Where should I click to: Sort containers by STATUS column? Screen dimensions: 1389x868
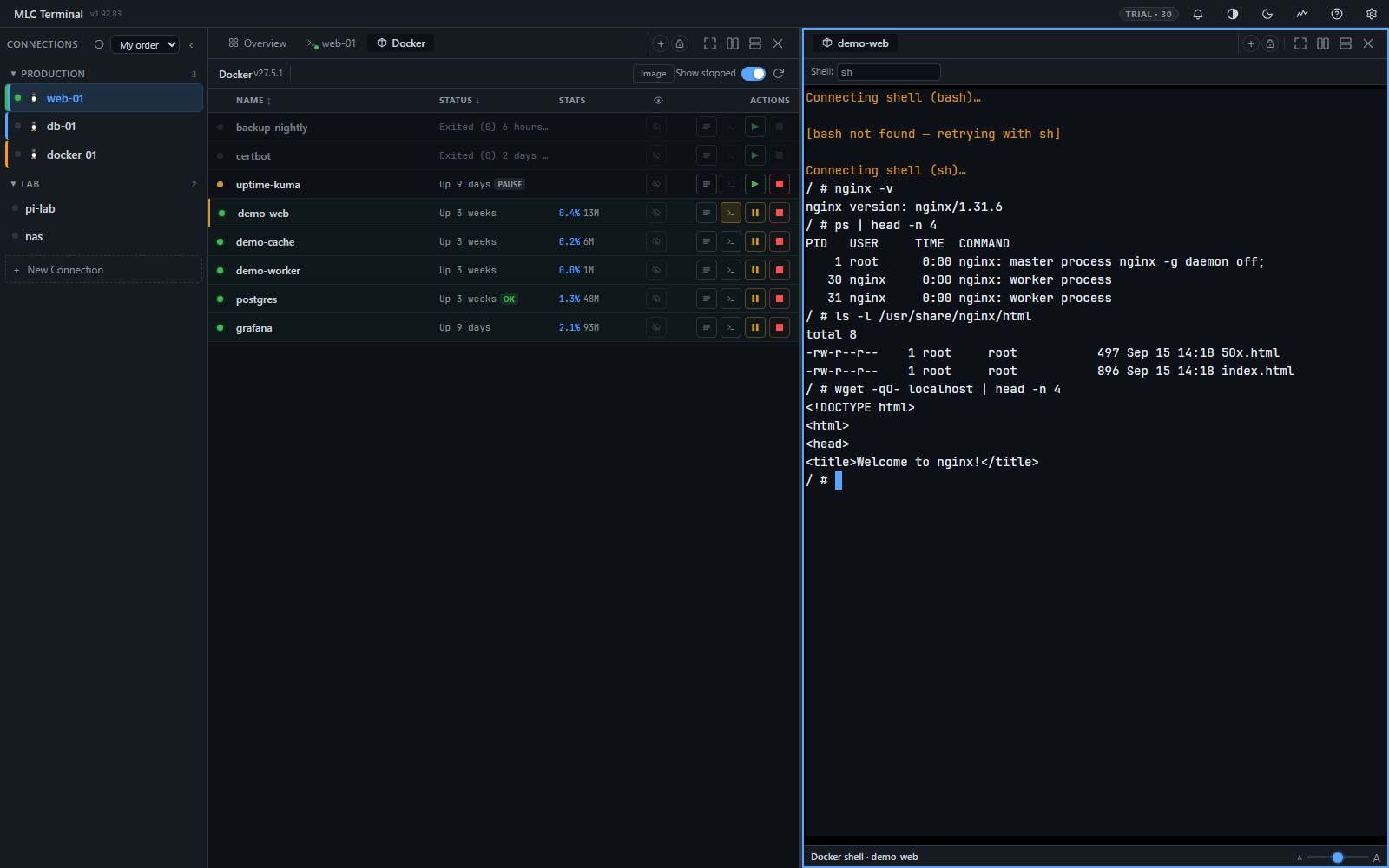click(459, 101)
